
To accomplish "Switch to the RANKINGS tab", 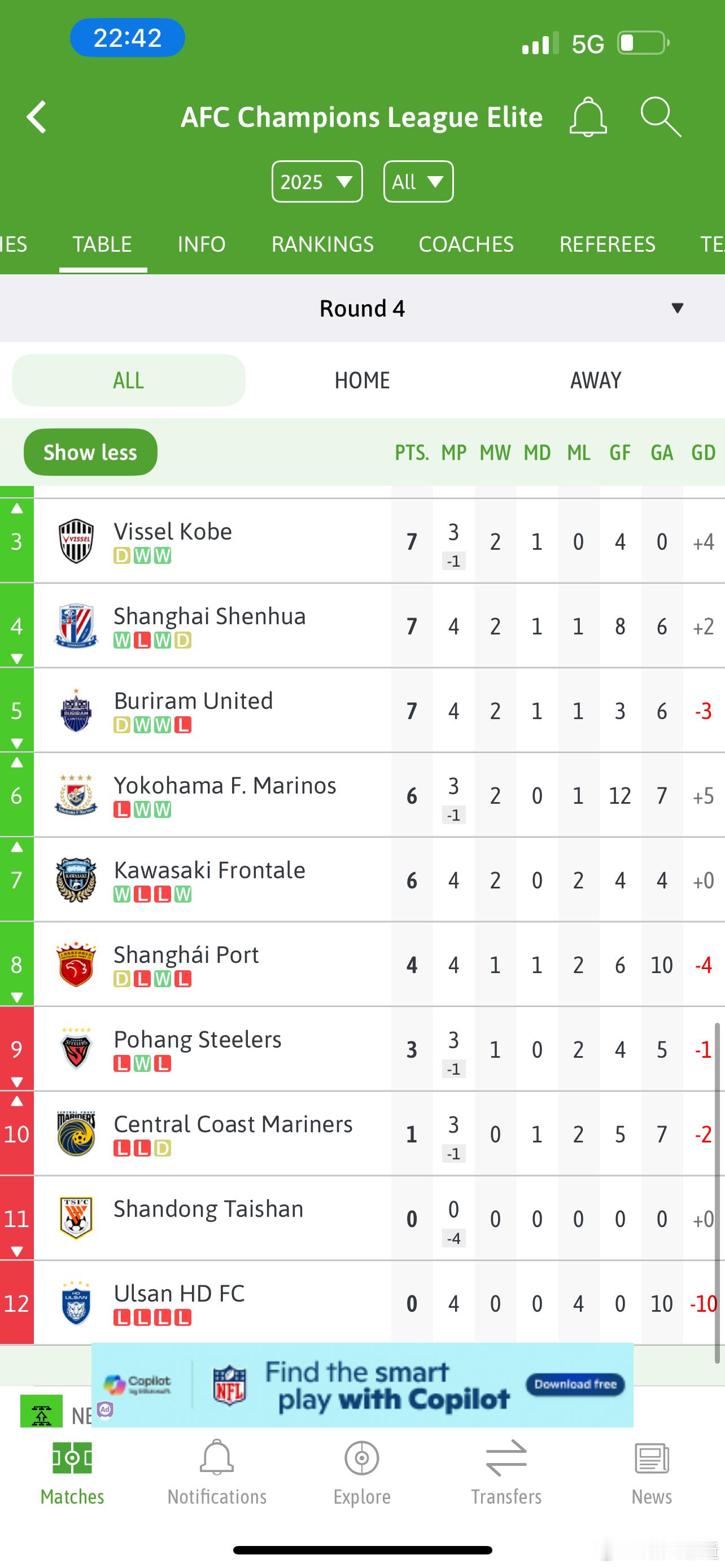I will [322, 244].
